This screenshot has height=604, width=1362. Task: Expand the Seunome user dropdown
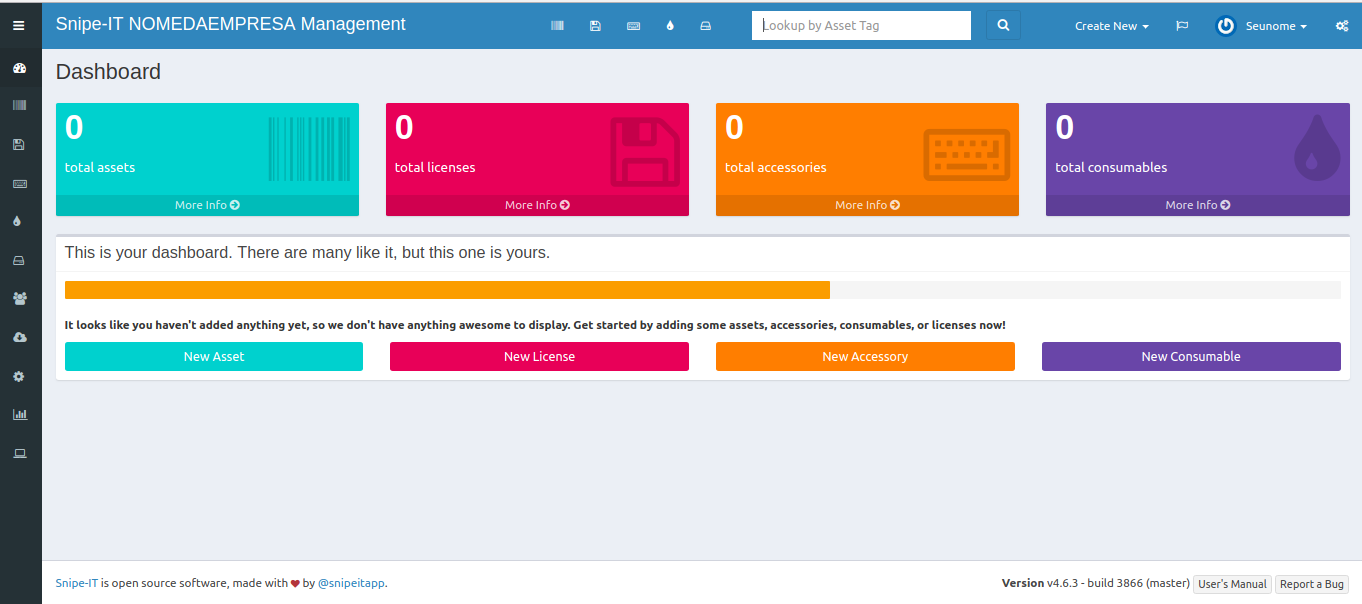tap(1276, 26)
